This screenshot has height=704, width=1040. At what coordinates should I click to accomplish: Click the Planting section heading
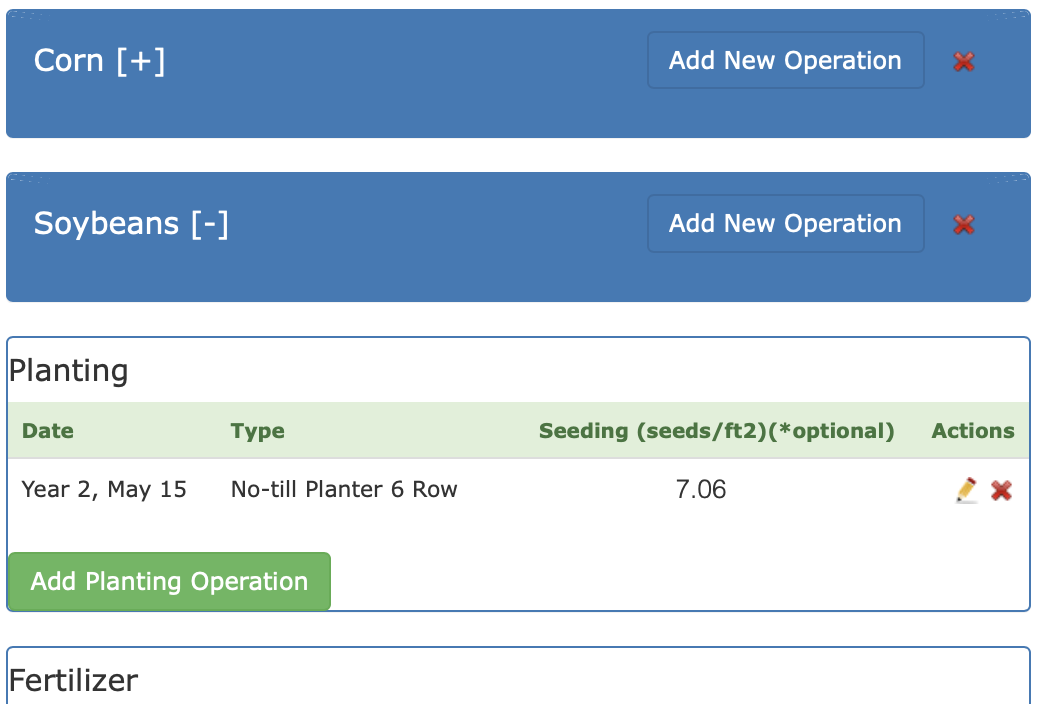(x=68, y=371)
